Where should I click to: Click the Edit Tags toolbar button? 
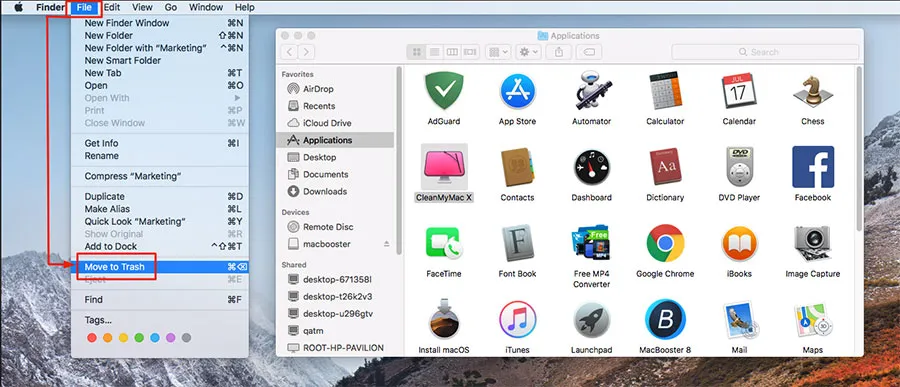coord(589,52)
